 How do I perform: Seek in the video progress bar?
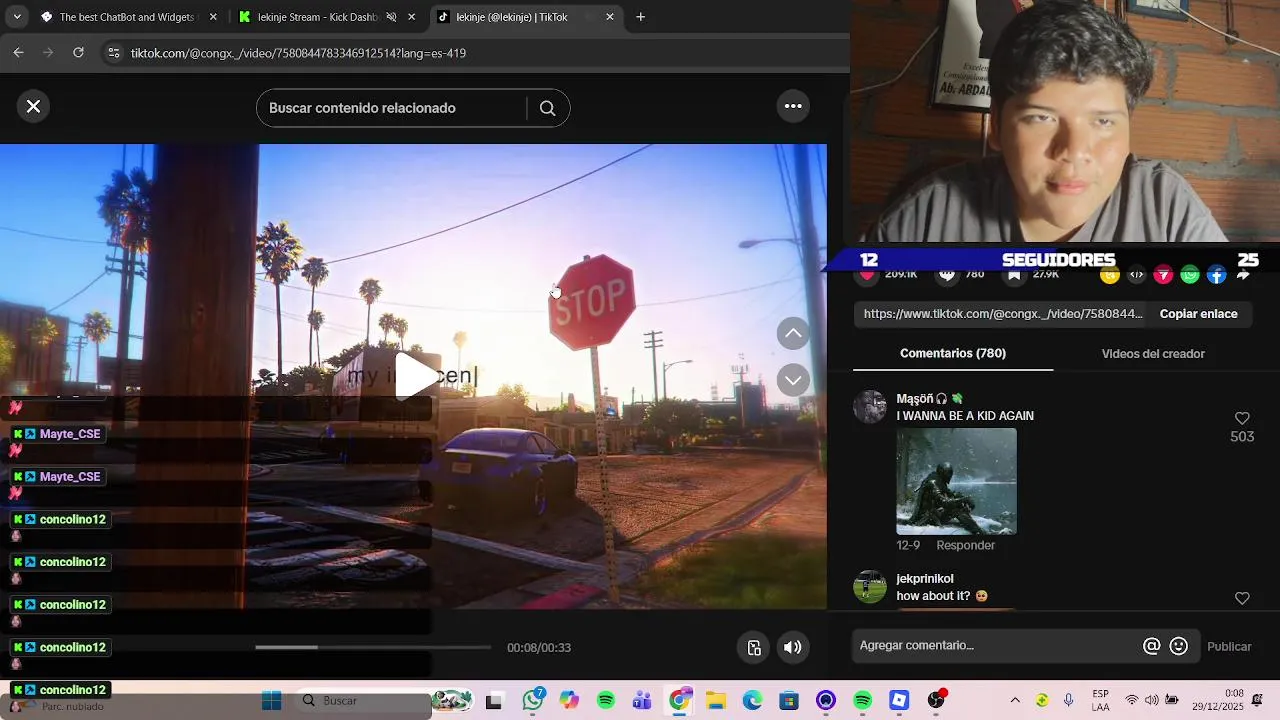[373, 647]
